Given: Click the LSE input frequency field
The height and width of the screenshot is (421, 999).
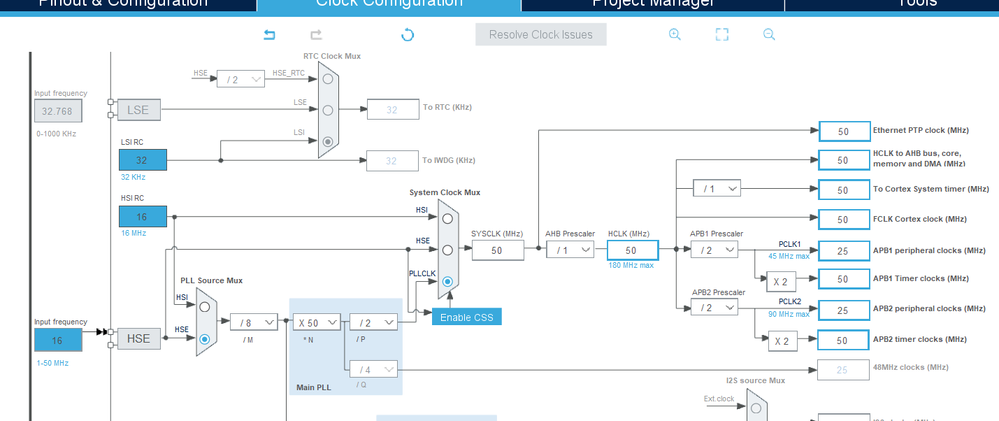Looking at the screenshot, I should 58,111.
